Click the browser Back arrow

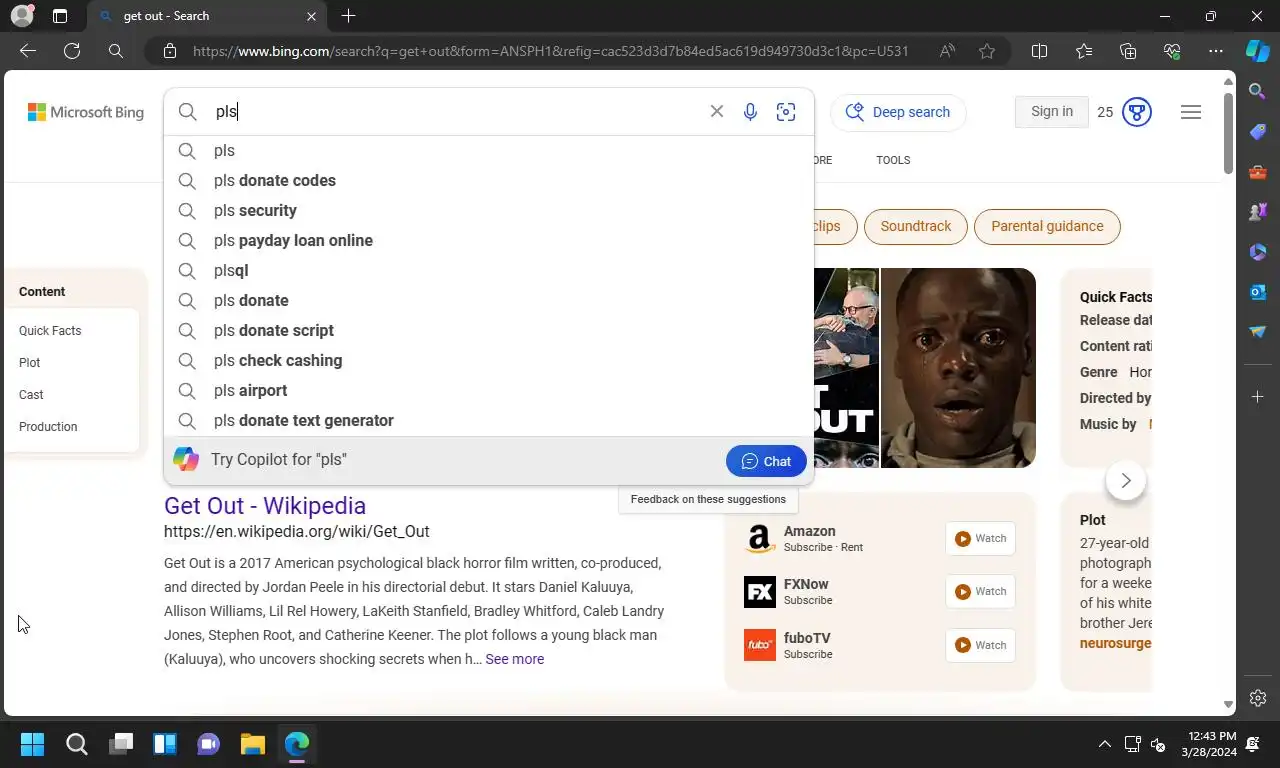[28, 51]
